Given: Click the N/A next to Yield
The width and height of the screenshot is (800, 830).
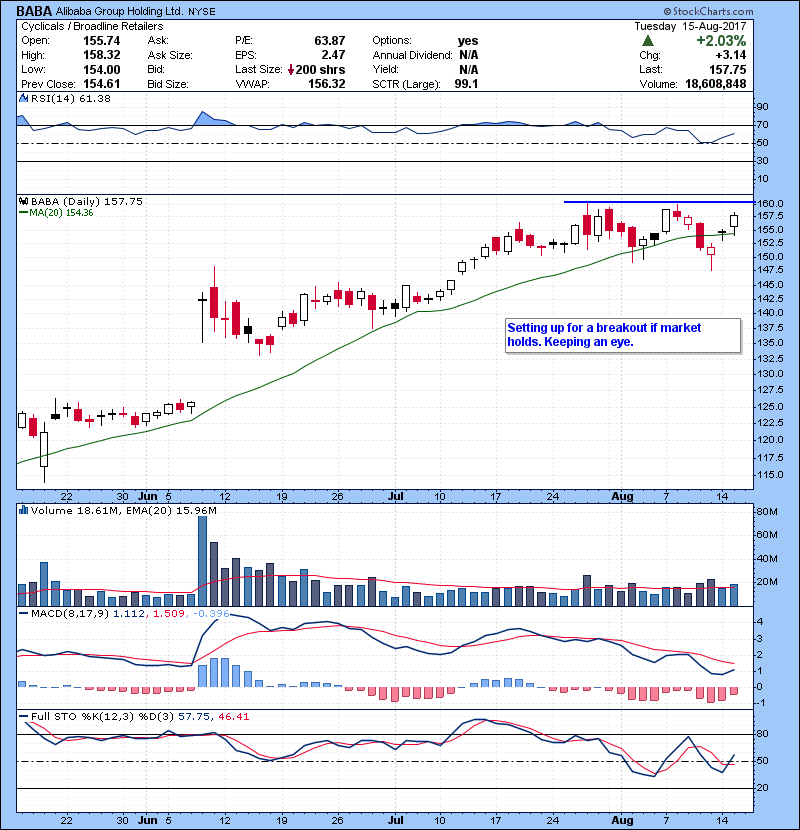Looking at the screenshot, I should point(469,70).
